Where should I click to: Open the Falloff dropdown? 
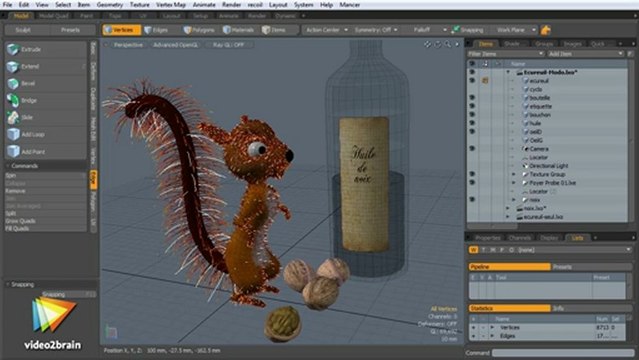click(427, 30)
